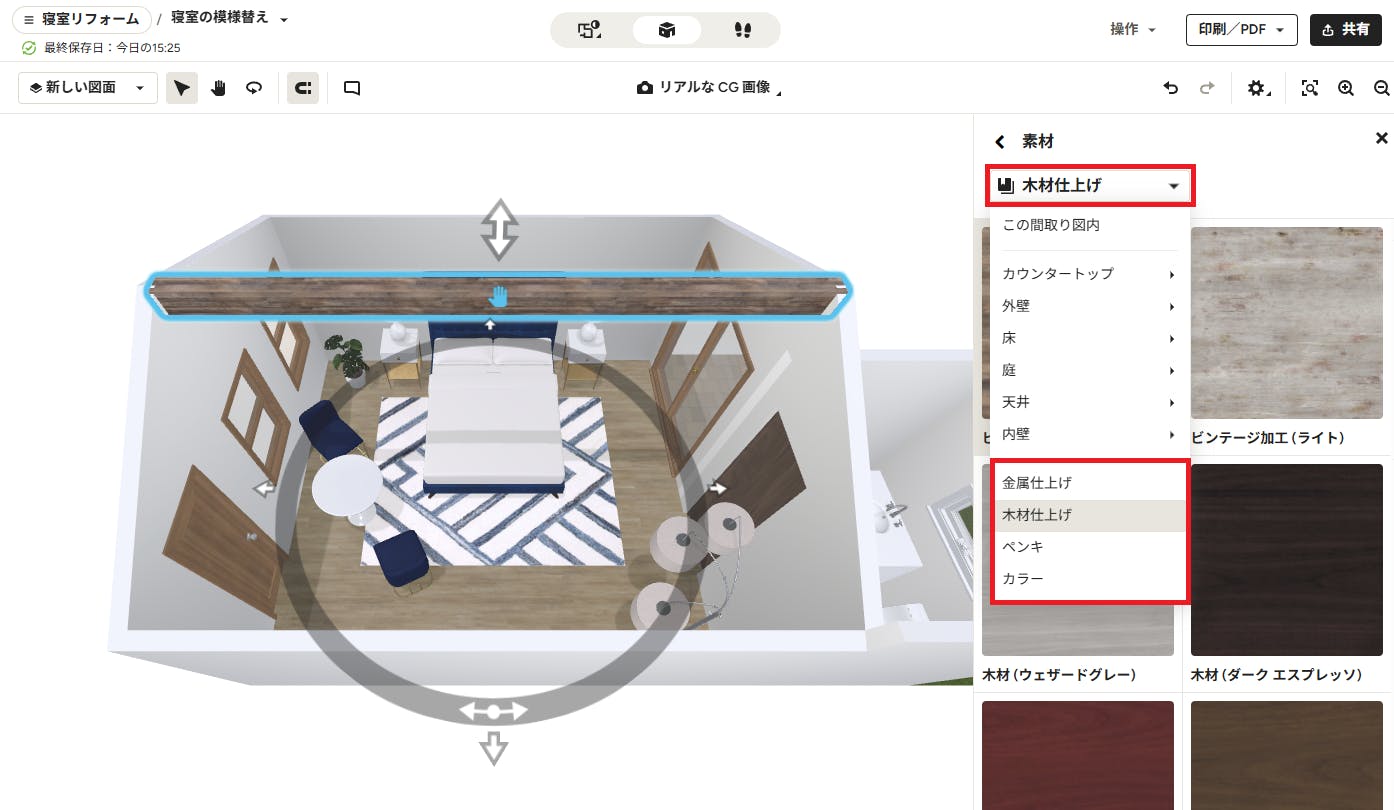
Task: Open the 新しい図面 dropdown
Action: click(x=88, y=88)
